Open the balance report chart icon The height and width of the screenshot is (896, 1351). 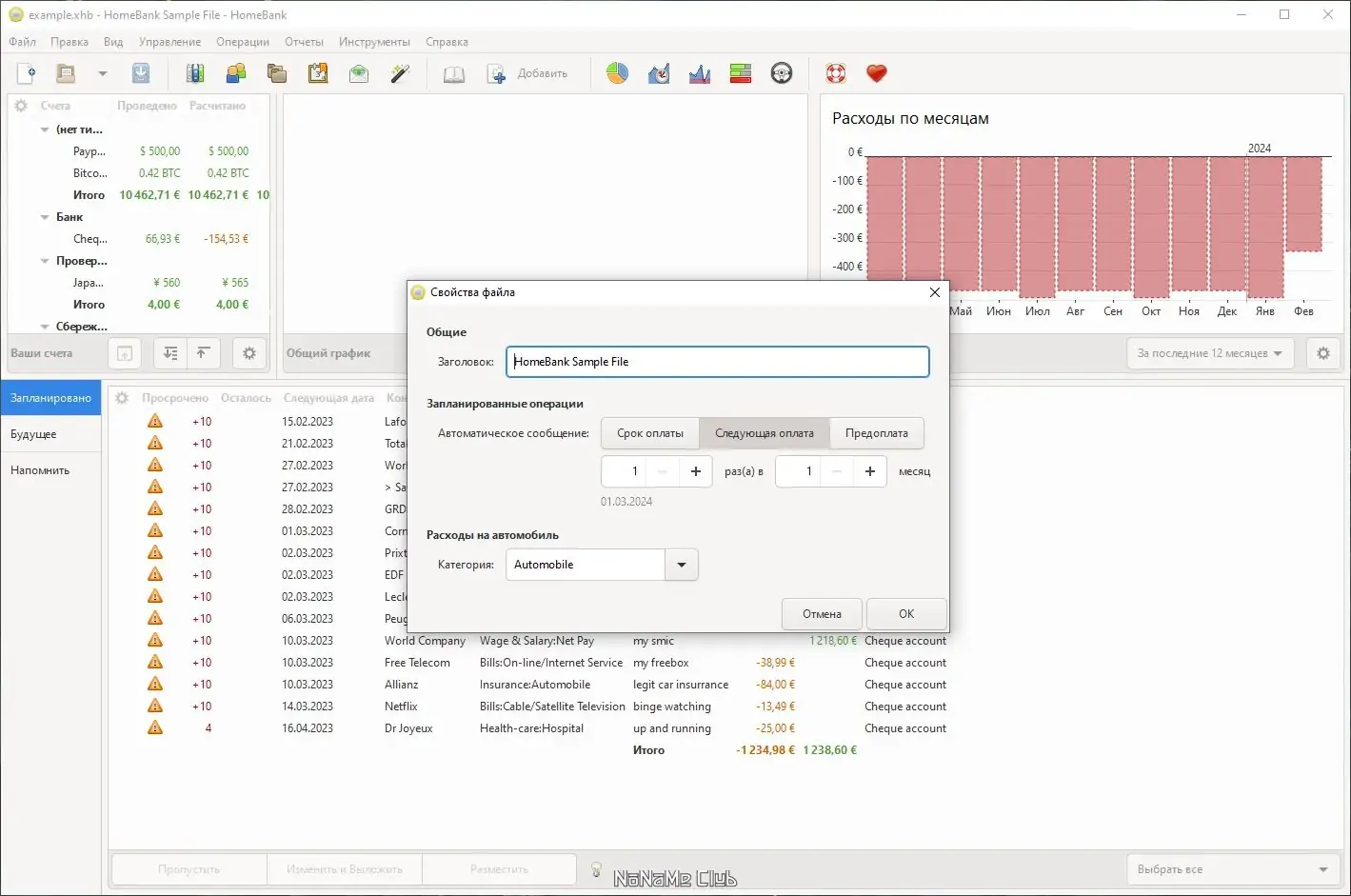(700, 73)
